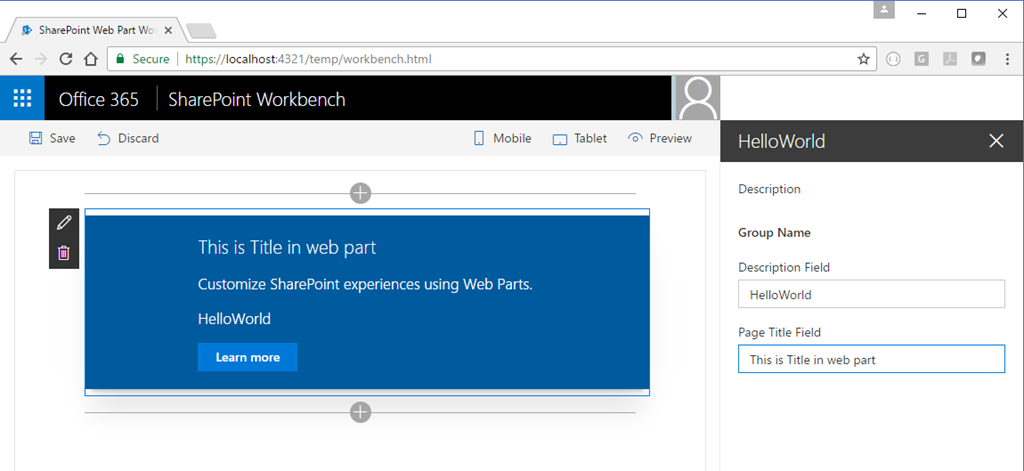1024x471 pixels.
Task: Click the Description label in property pane
Action: click(769, 189)
